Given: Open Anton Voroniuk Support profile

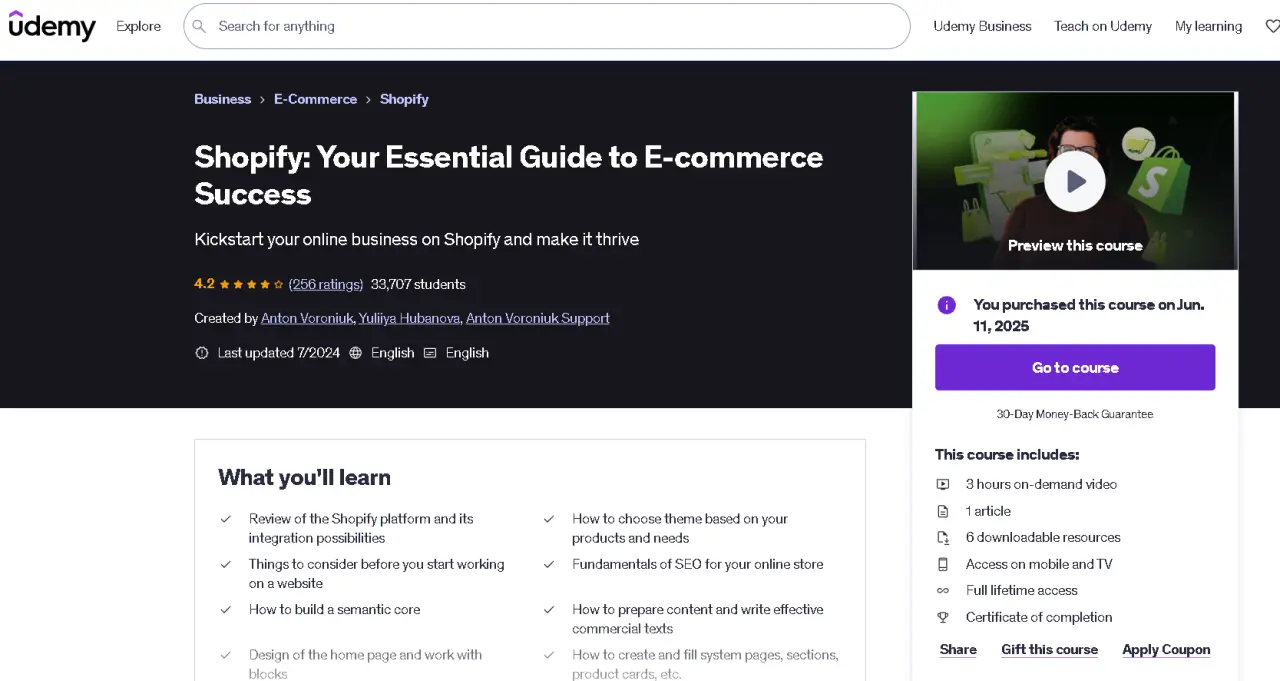Looking at the screenshot, I should click(x=538, y=318).
